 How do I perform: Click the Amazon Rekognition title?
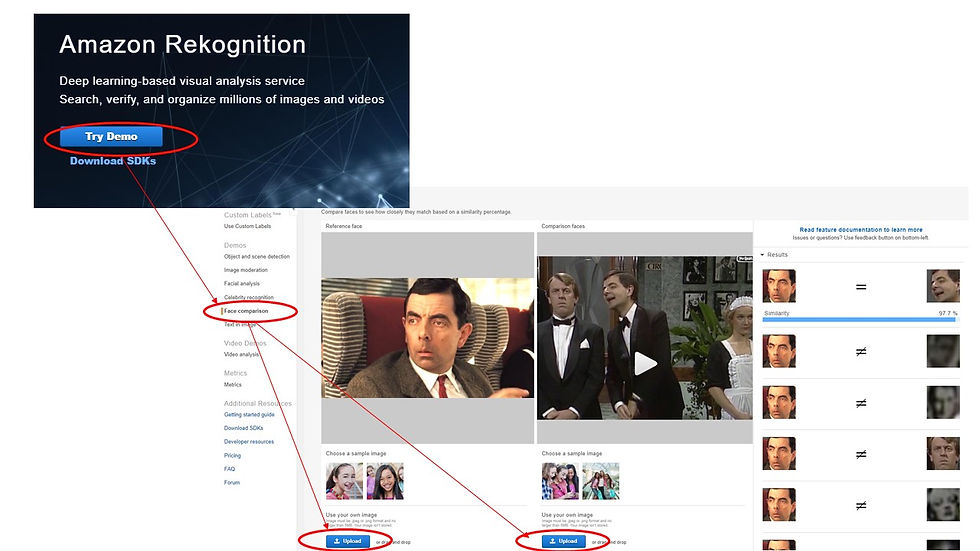click(182, 44)
